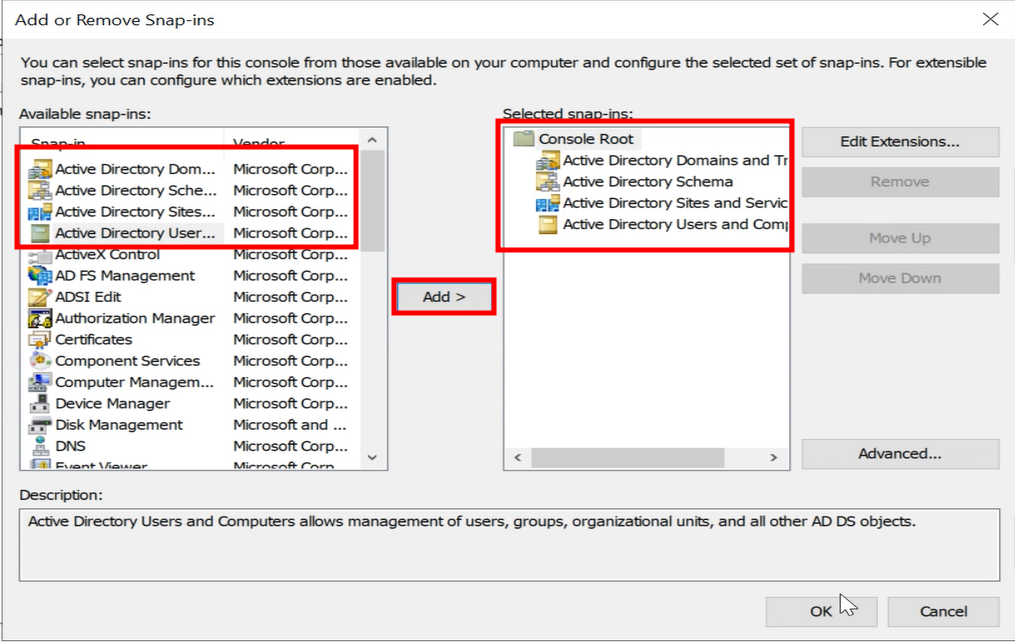The width and height of the screenshot is (1015, 642).
Task: Close the Add or Remove Snap-ins window
Action: pos(990,19)
